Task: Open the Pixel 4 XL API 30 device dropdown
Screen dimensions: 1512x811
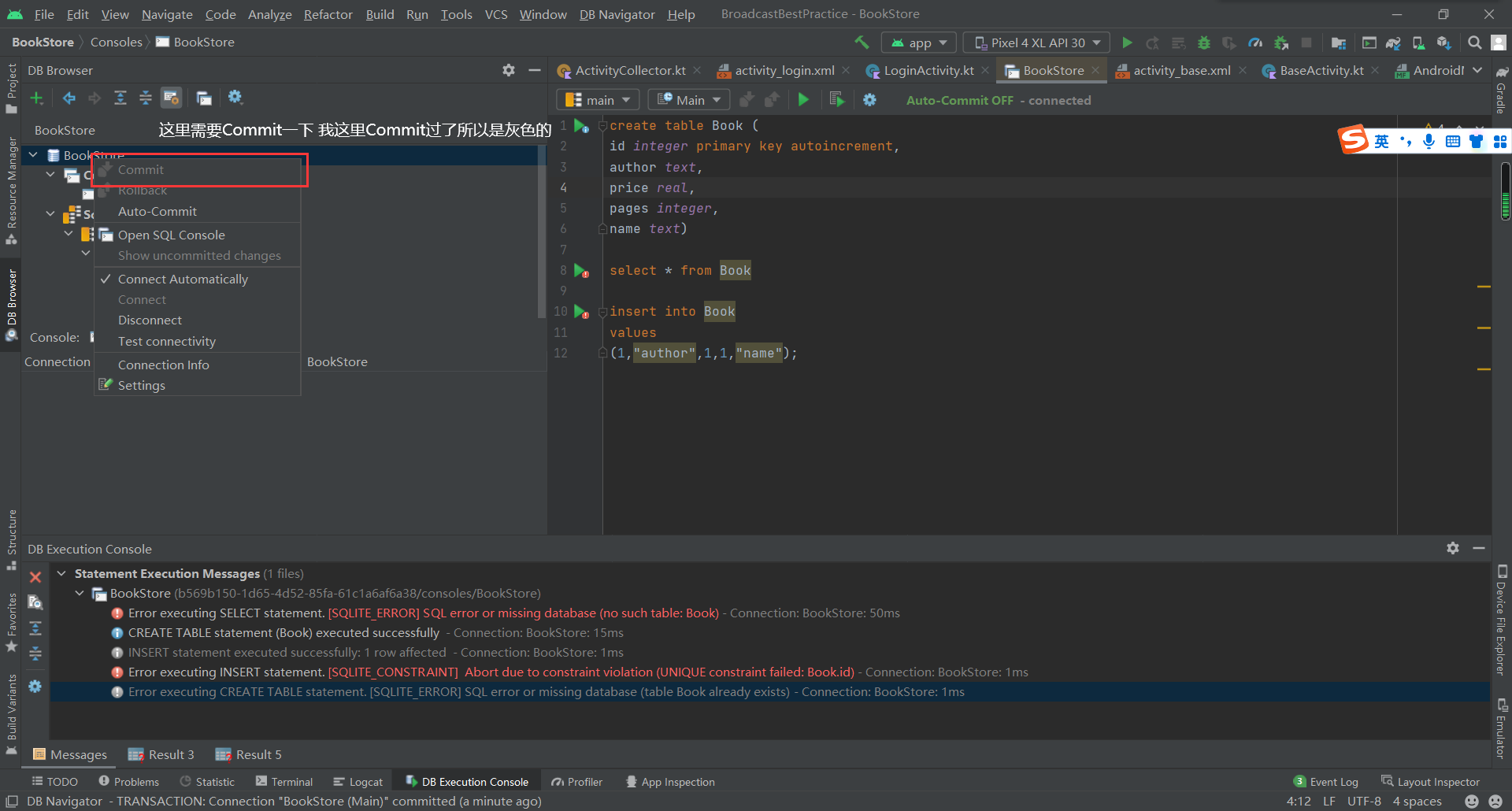Action: point(1036,43)
